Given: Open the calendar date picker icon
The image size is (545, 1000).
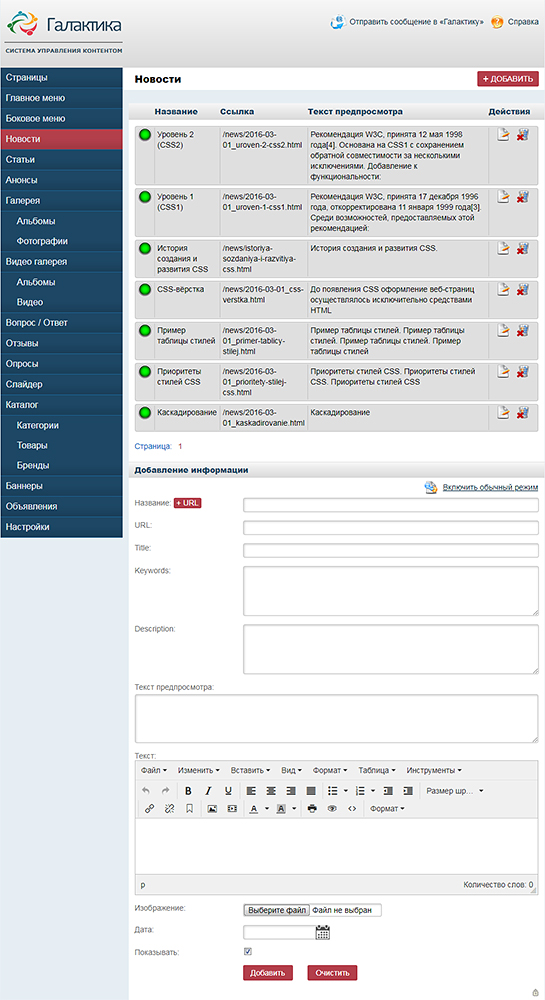Looking at the screenshot, I should 323,932.
